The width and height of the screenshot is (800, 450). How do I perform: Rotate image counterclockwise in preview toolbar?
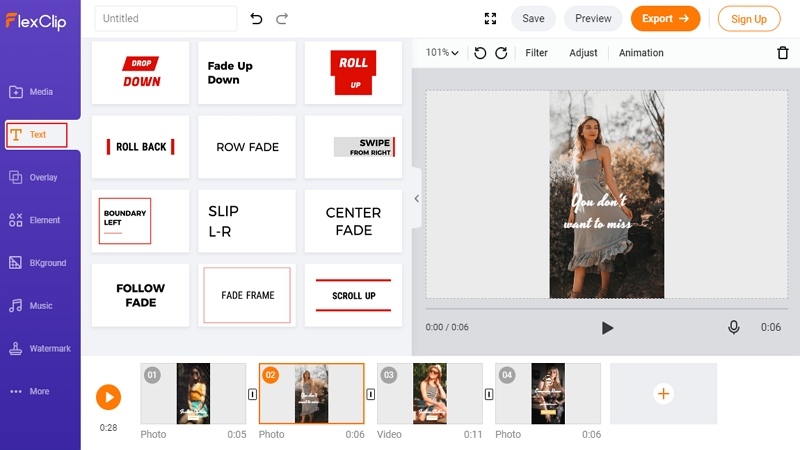480,53
